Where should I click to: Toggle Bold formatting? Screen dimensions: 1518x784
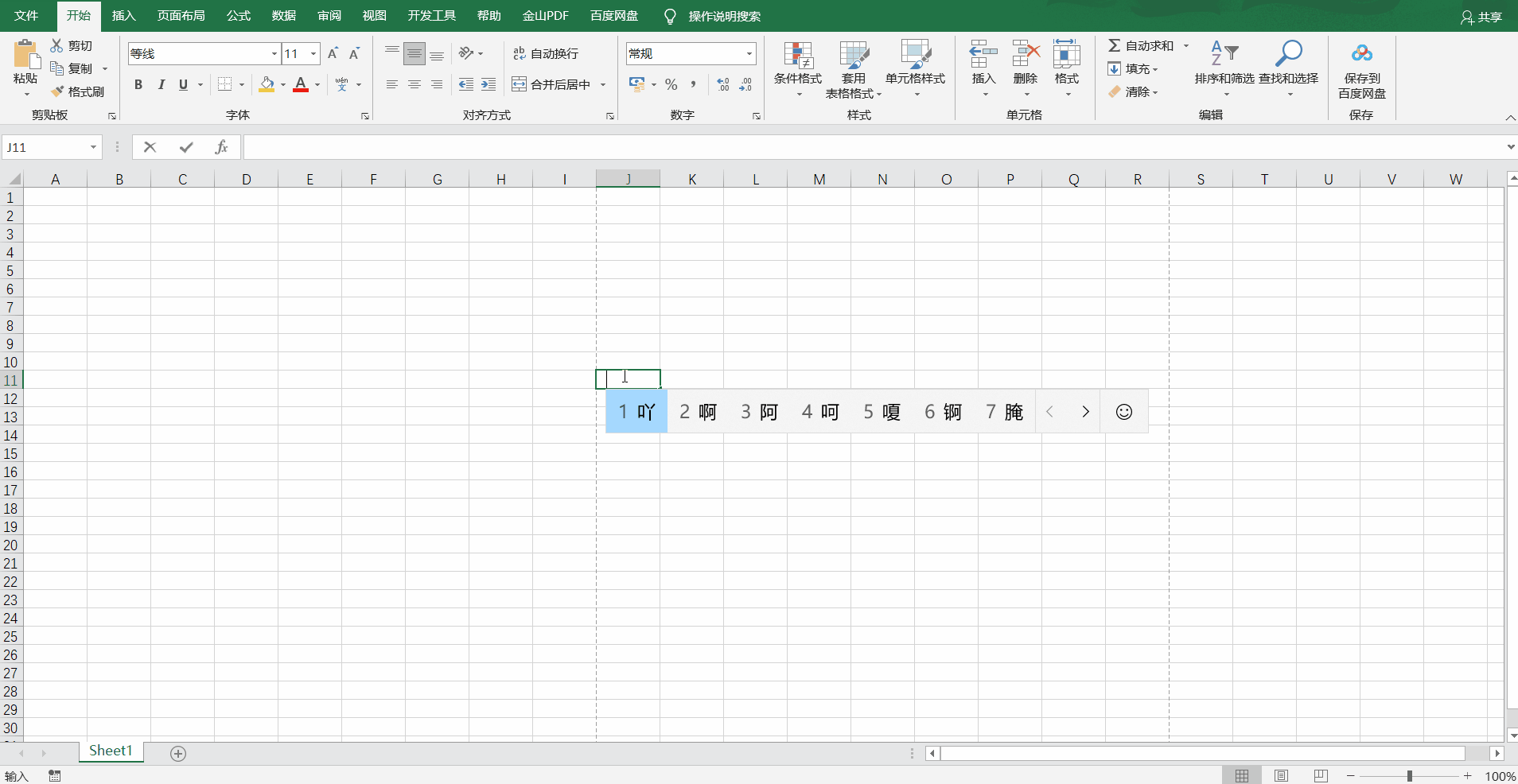[138, 84]
